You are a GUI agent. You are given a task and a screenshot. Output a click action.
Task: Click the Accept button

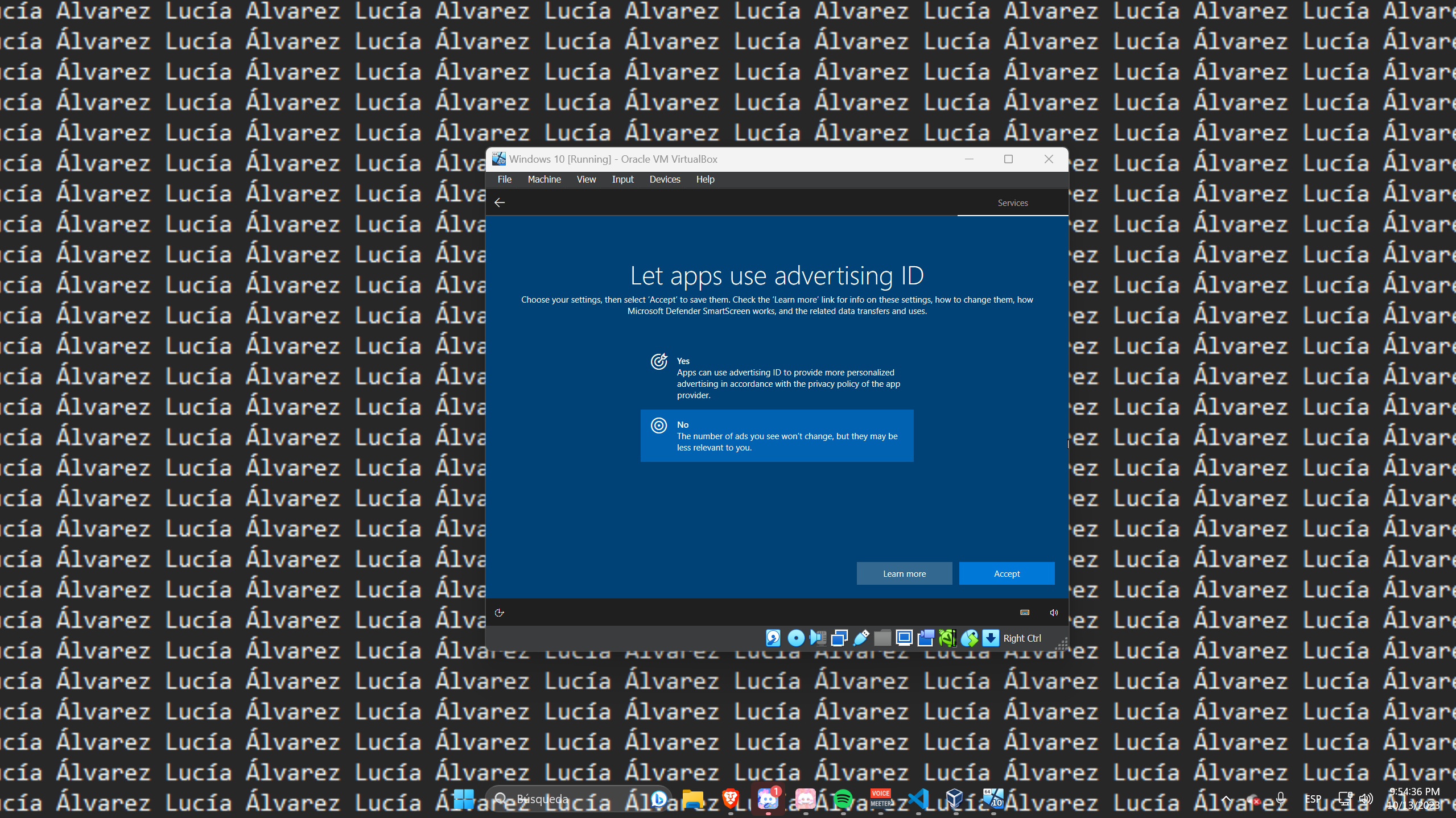(x=1006, y=573)
